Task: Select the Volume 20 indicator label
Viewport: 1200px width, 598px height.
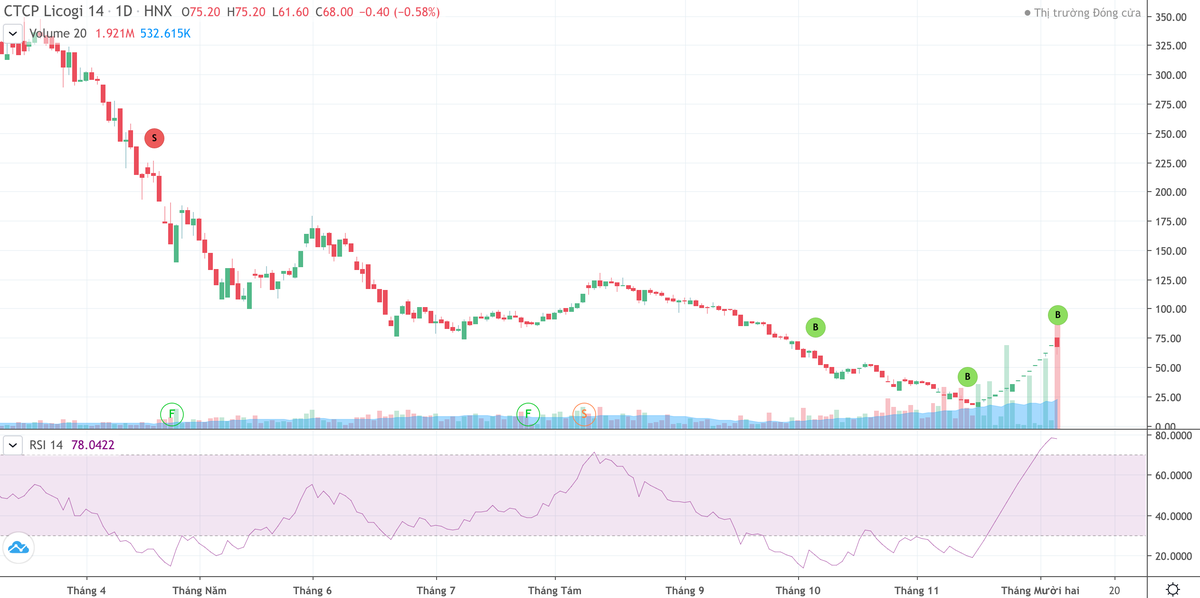Action: coord(57,33)
